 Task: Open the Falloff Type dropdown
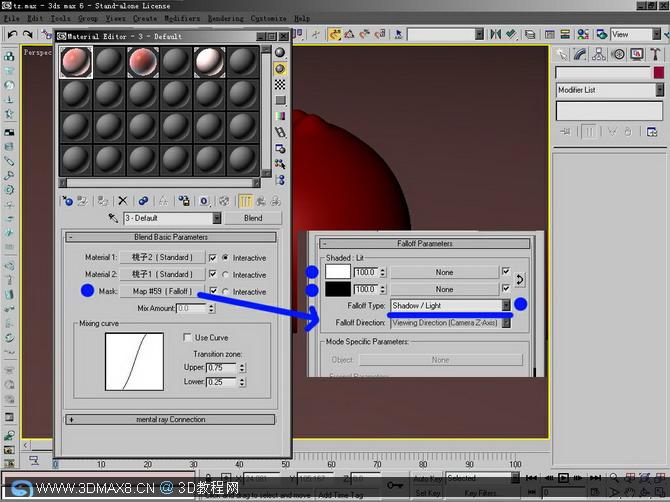coord(505,305)
